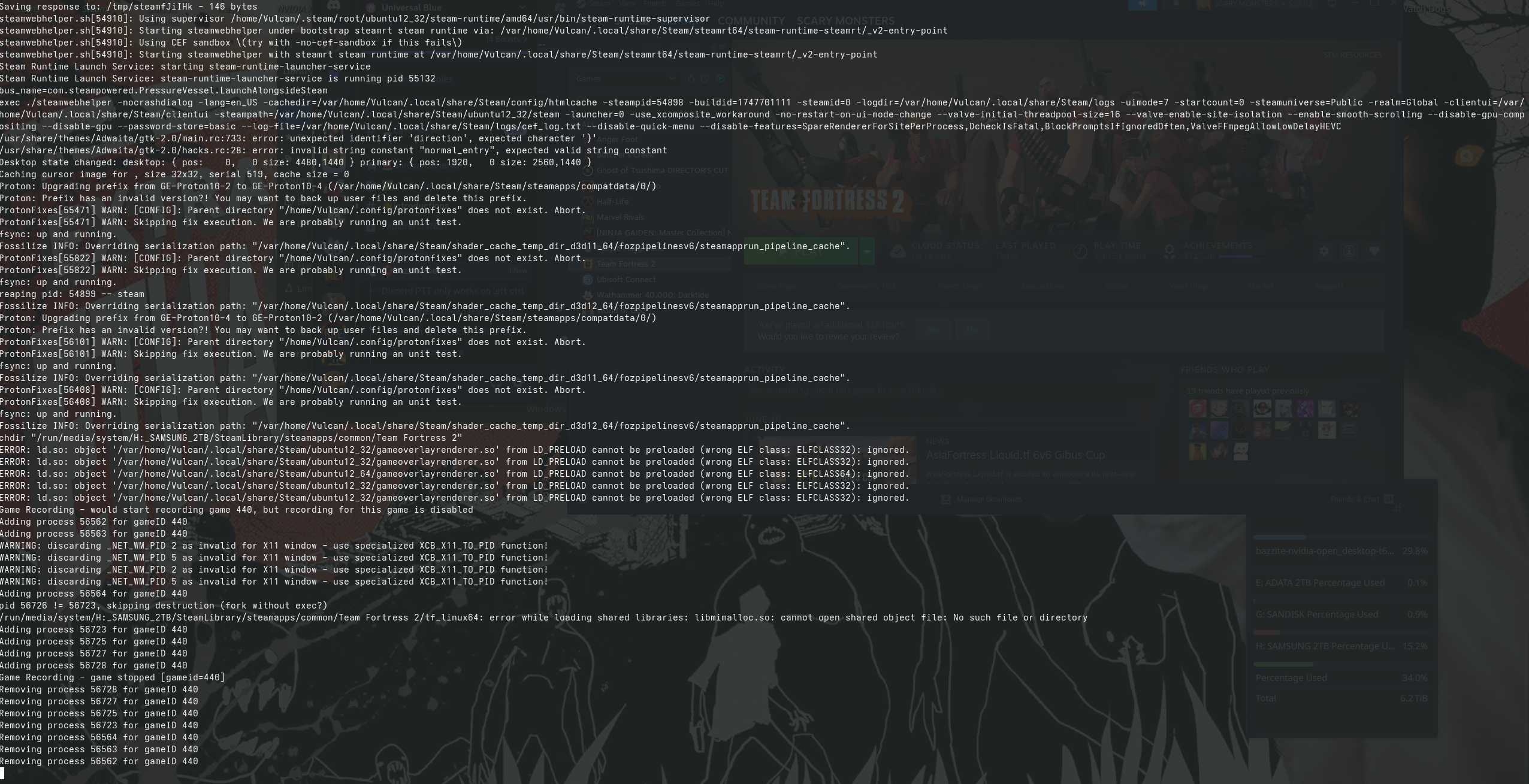
Task: Open the Play button dropdown arrow
Action: pyautogui.click(x=867, y=252)
